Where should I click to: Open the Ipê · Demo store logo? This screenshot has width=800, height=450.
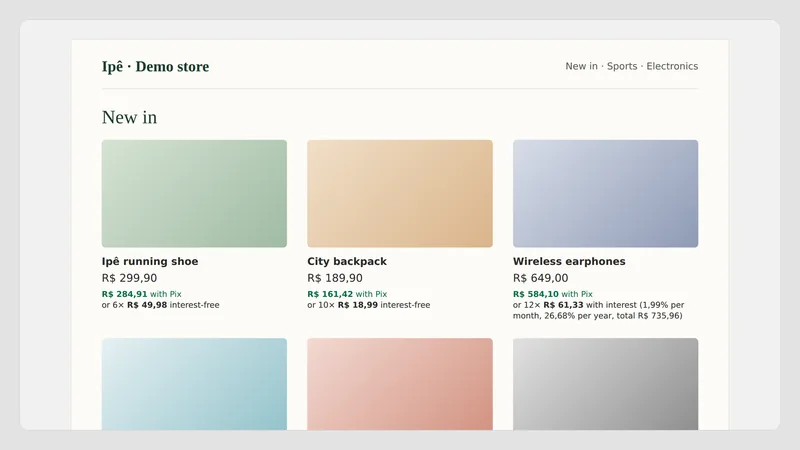(155, 66)
